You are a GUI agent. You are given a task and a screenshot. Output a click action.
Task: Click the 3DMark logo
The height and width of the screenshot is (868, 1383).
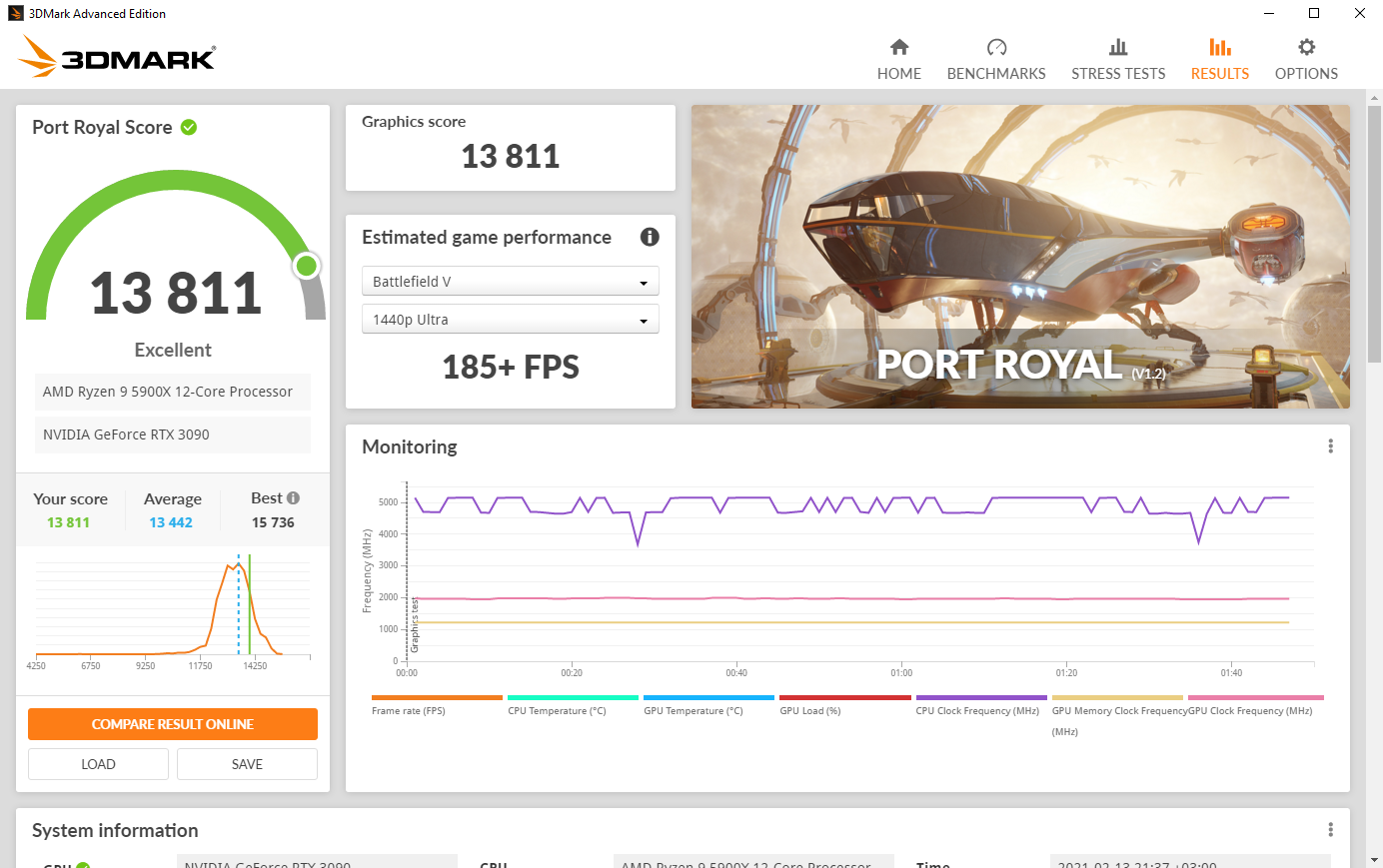point(117,57)
